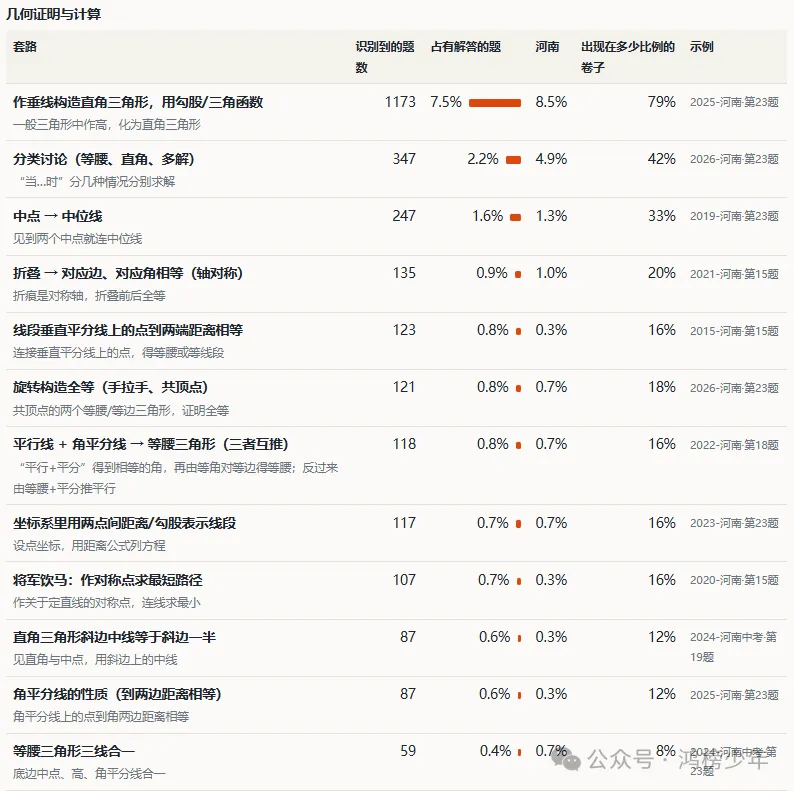Viewport: 794px width, 791px height.
Task: Select row title '平行线 + 角平分线 → 等腰三角形'
Action: pos(151,444)
